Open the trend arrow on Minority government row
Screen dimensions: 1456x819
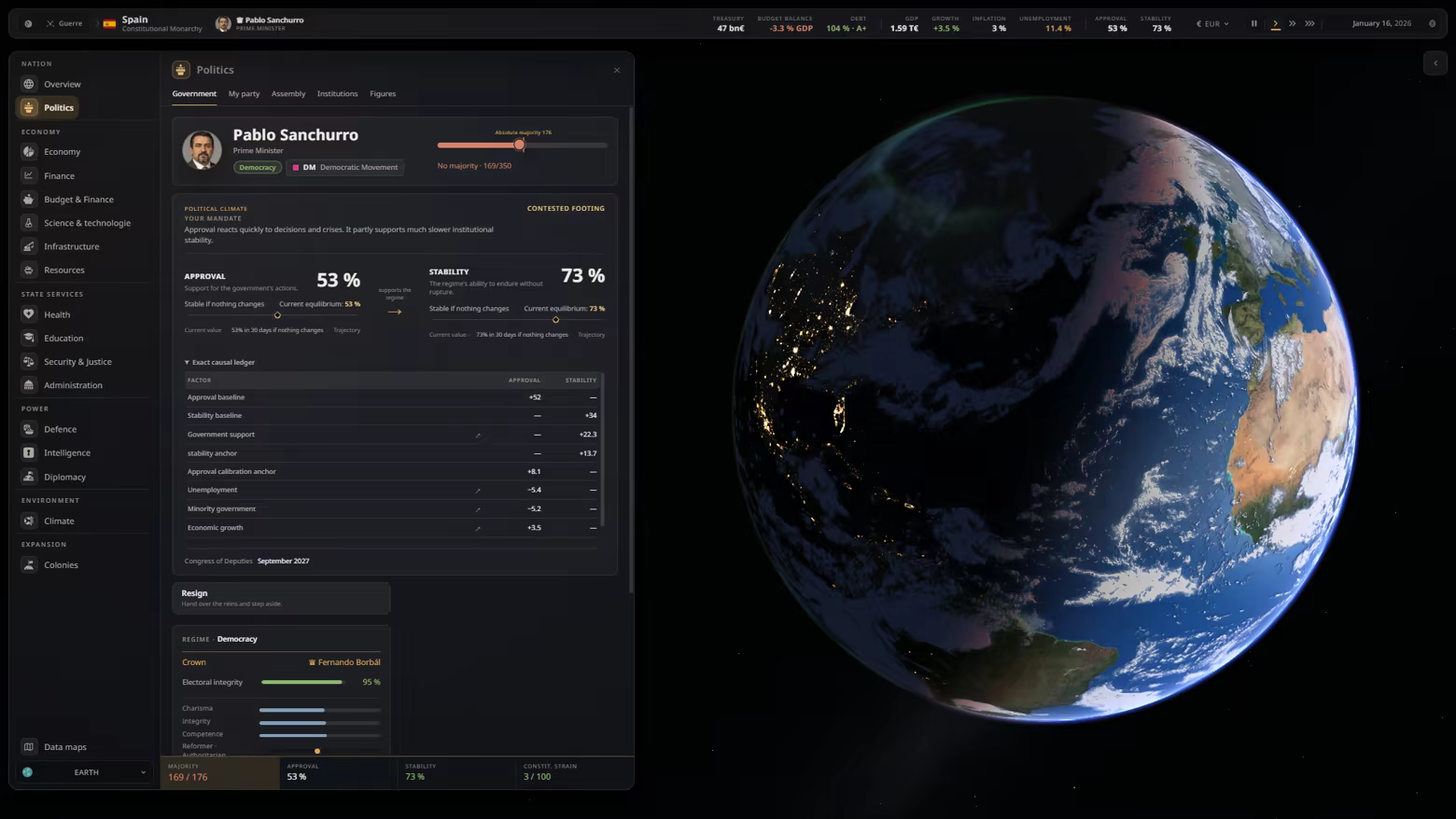478,509
